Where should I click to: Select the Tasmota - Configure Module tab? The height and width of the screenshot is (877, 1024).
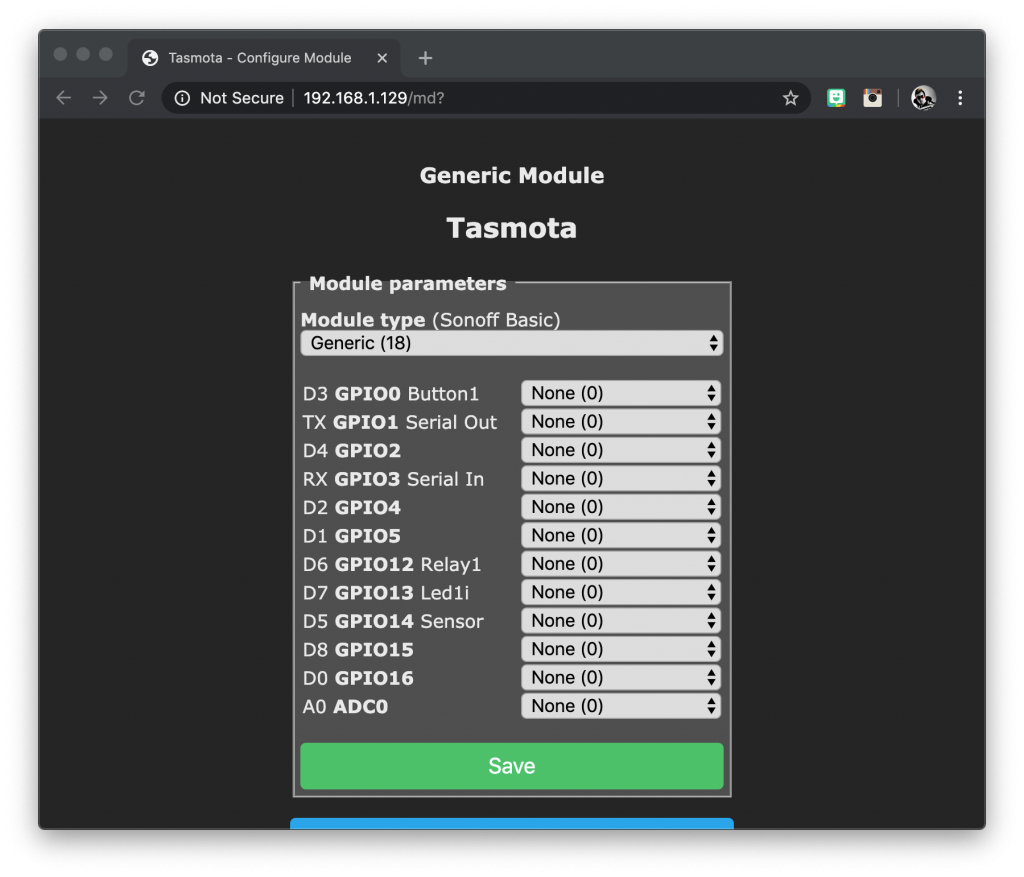coord(264,58)
